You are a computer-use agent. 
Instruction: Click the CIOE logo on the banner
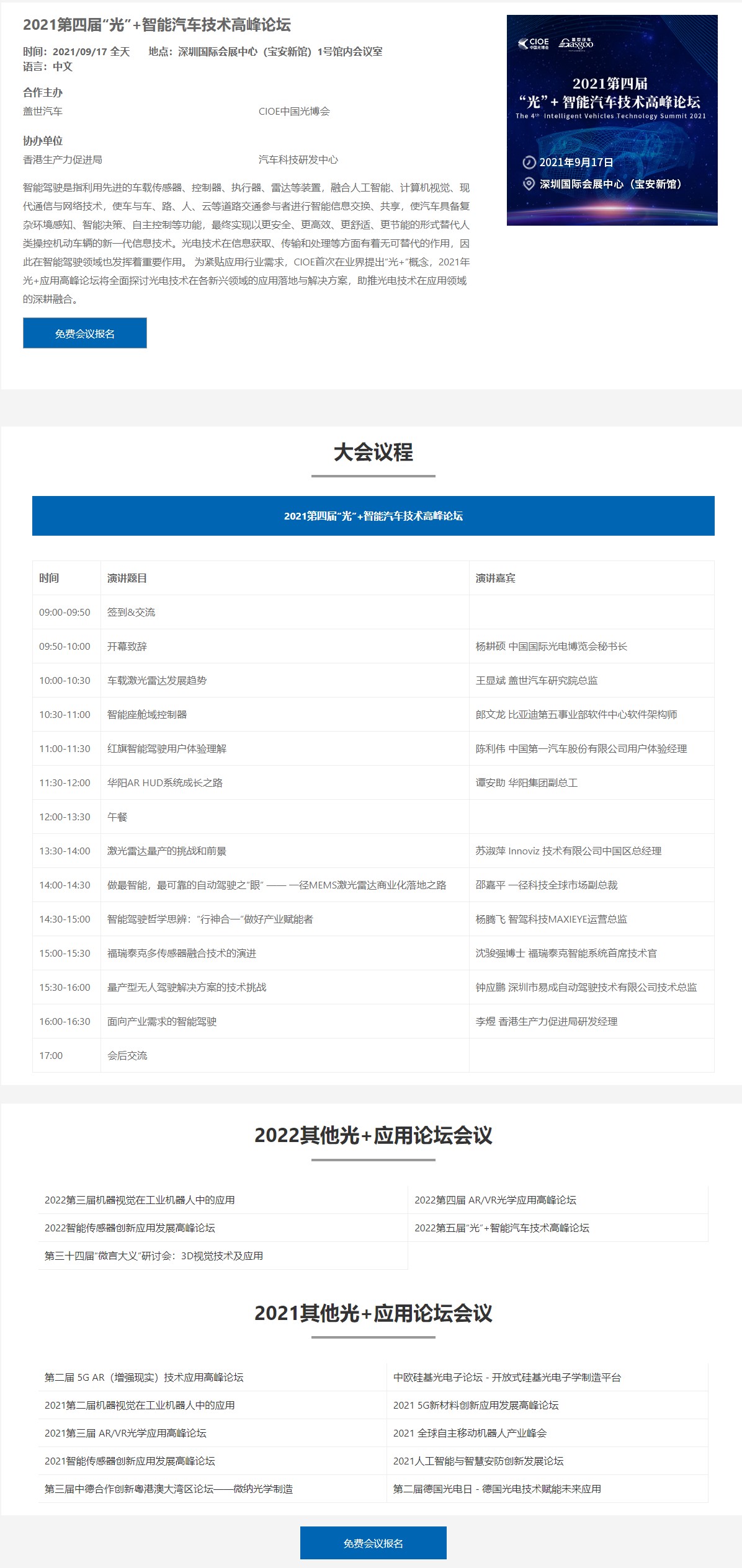tap(534, 43)
